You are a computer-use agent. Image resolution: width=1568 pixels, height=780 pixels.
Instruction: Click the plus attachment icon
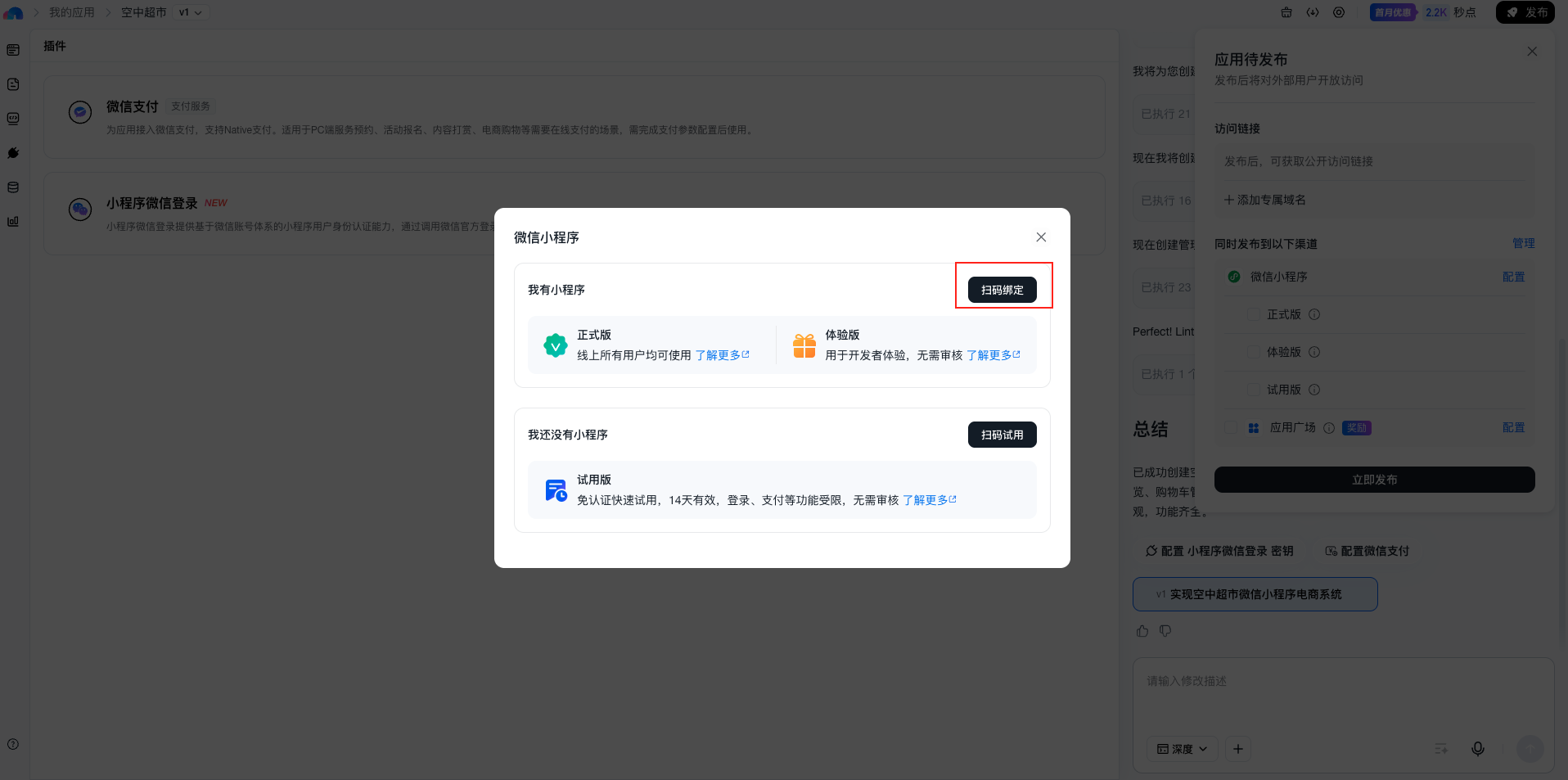click(1238, 749)
